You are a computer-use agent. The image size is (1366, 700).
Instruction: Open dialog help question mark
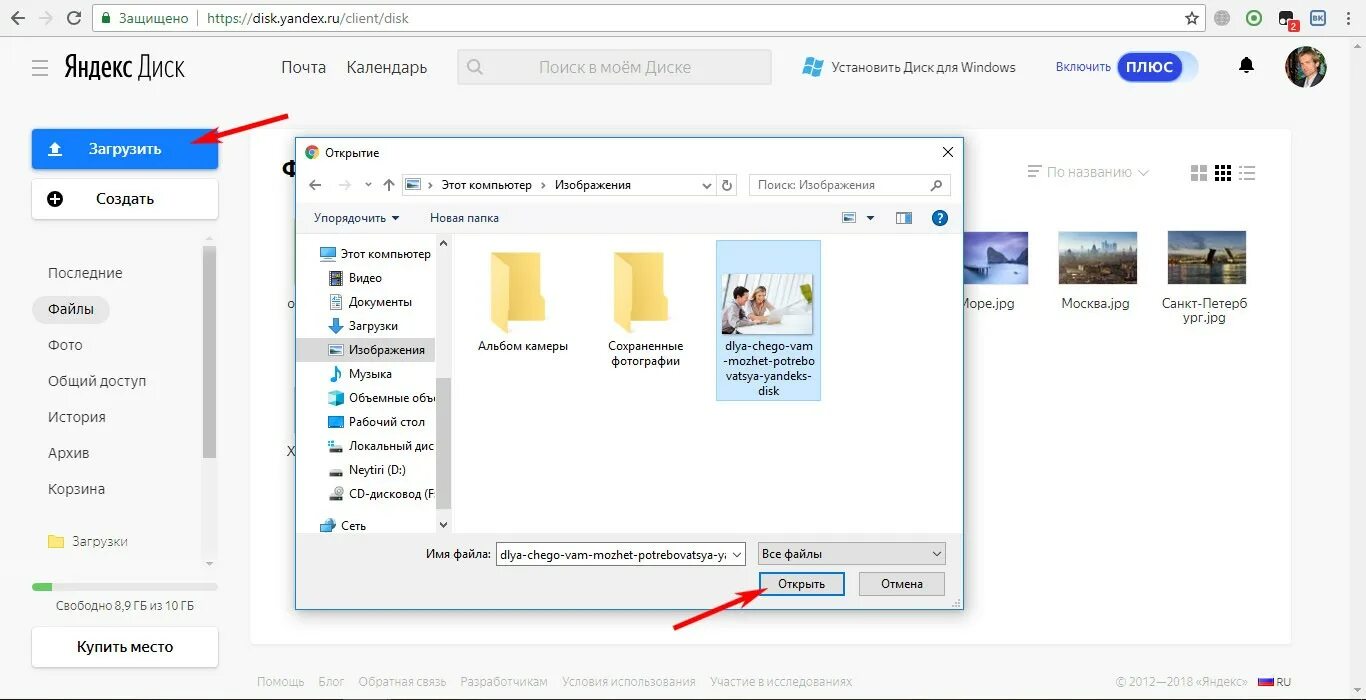[x=940, y=218]
